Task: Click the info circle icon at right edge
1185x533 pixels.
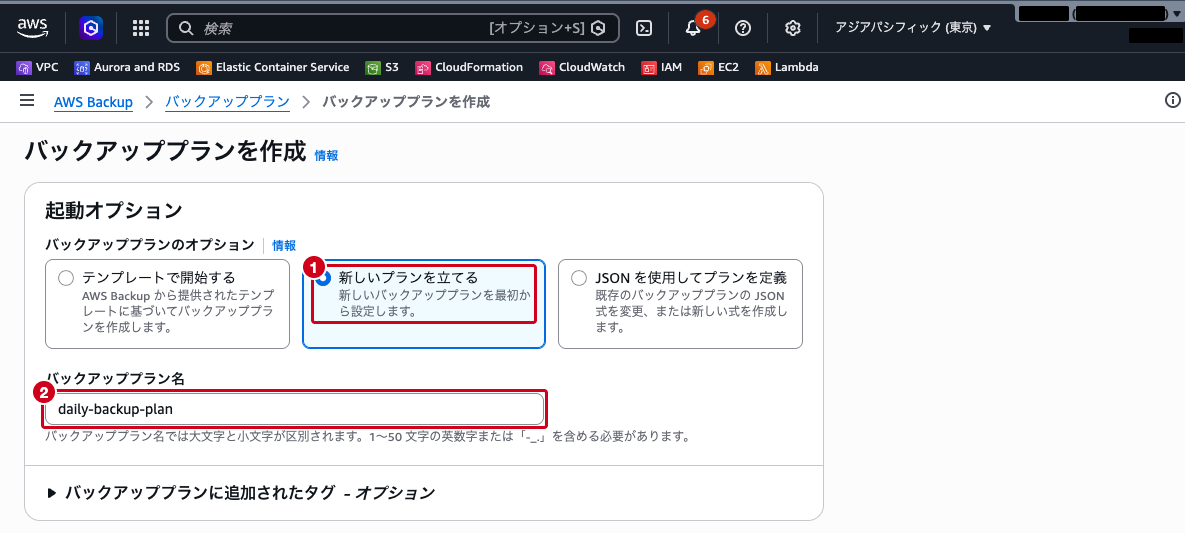Action: coord(1172,101)
